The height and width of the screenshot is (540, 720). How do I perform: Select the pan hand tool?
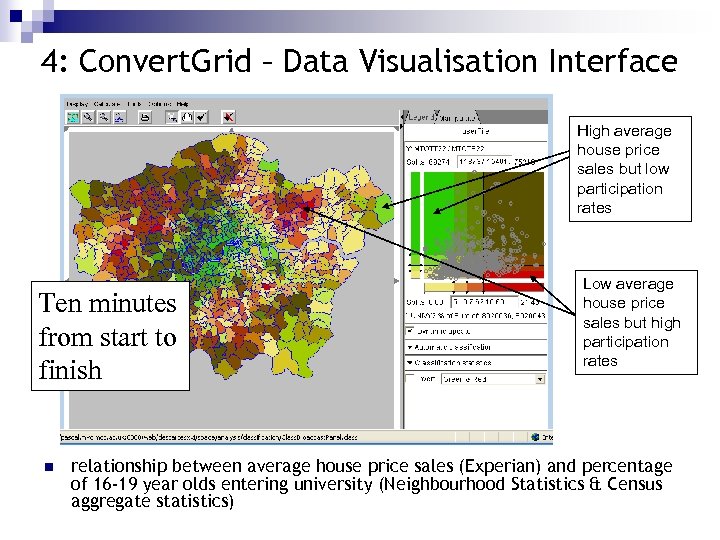[186, 118]
